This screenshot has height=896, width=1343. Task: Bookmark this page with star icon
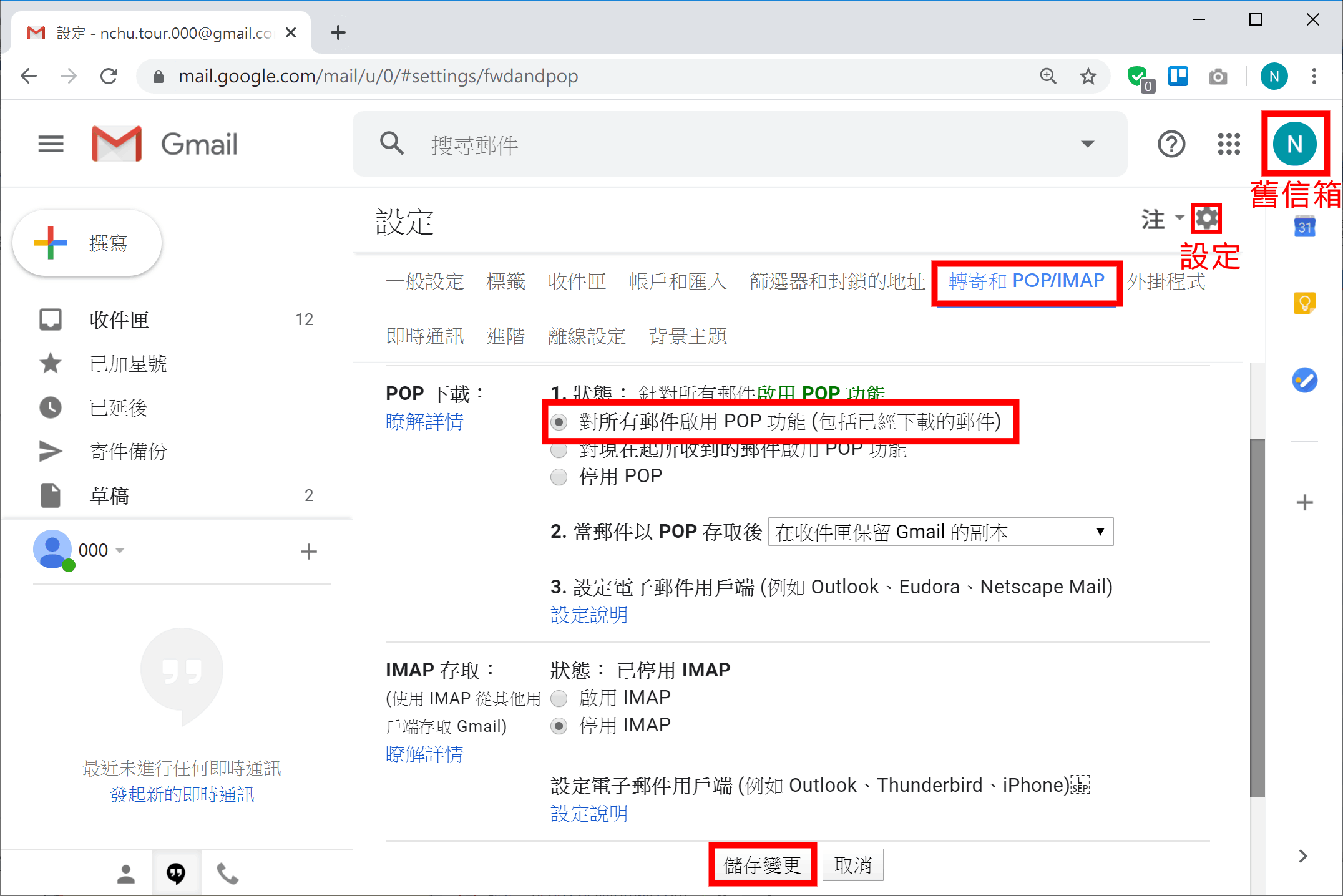pos(1088,76)
